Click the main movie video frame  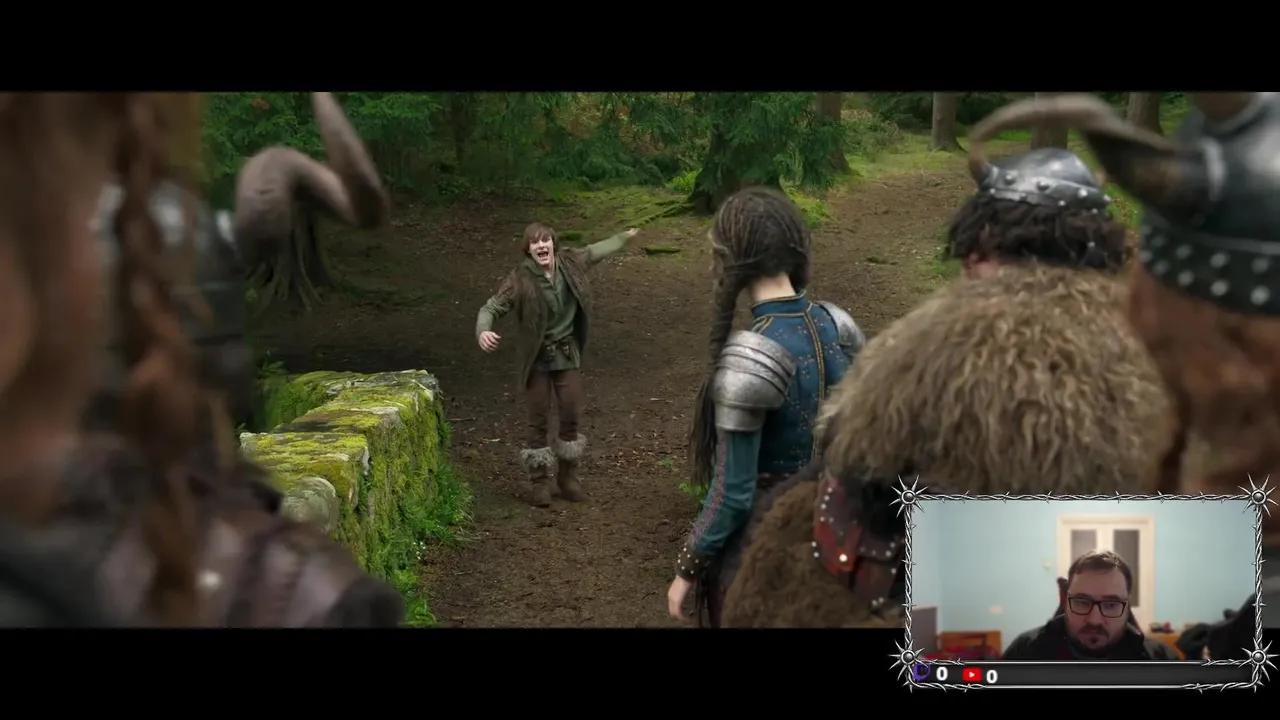640,360
